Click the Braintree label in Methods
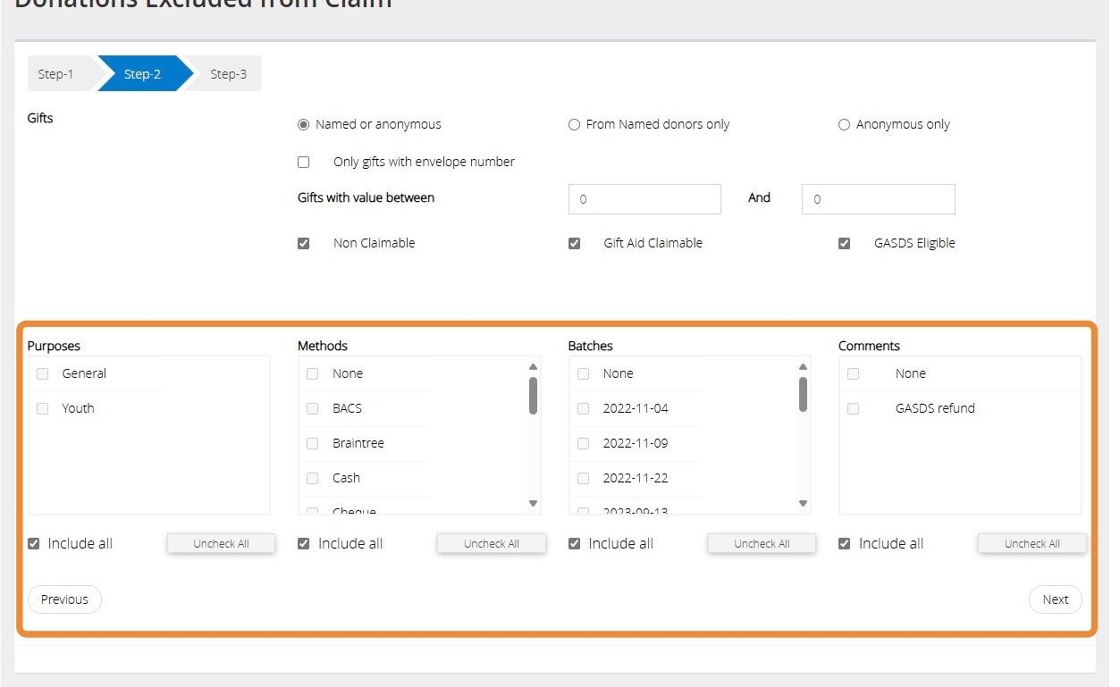The image size is (1120, 687). click(358, 443)
